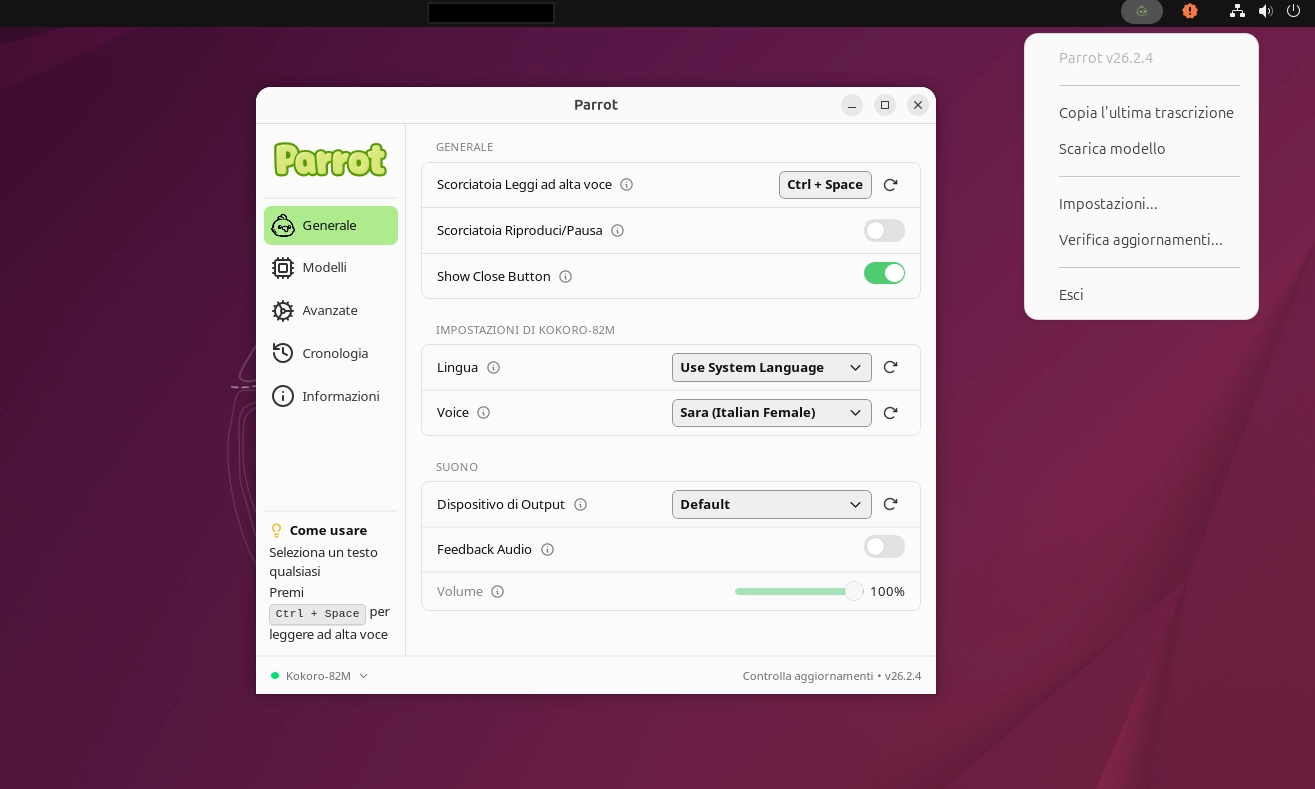Image resolution: width=1315 pixels, height=789 pixels.
Task: Turn on Feedback Audio
Action: click(884, 546)
